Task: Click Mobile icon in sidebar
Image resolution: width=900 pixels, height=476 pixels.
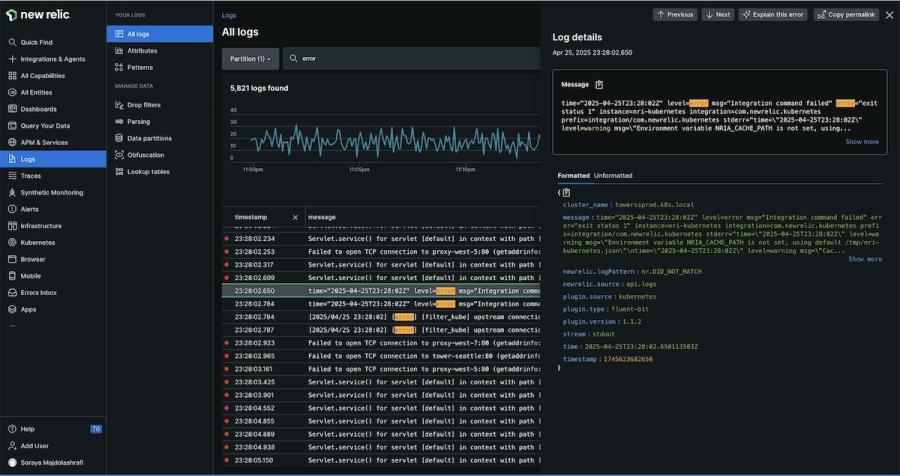Action: pyautogui.click(x=12, y=276)
